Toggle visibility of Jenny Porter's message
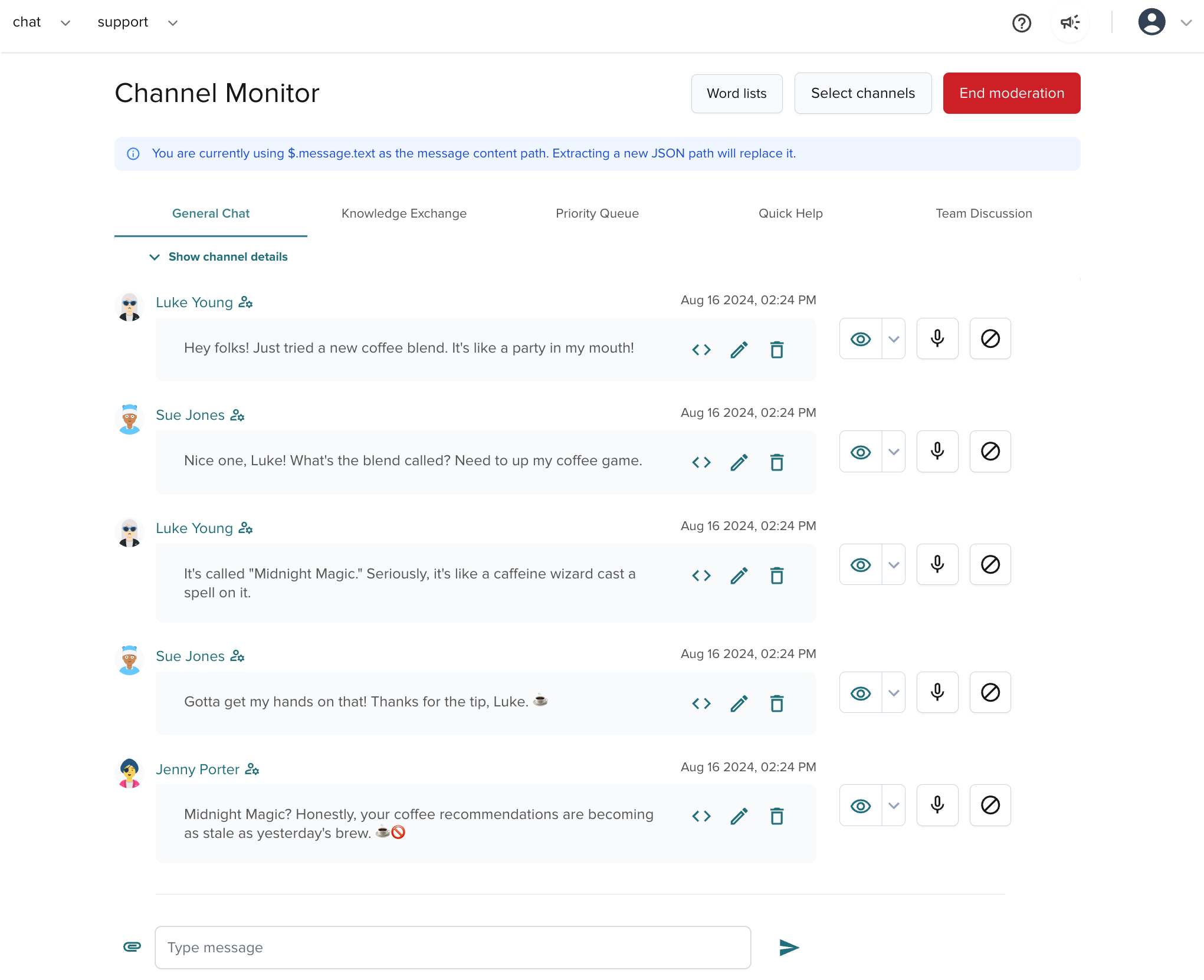The height and width of the screenshot is (980, 1204). click(x=859, y=805)
